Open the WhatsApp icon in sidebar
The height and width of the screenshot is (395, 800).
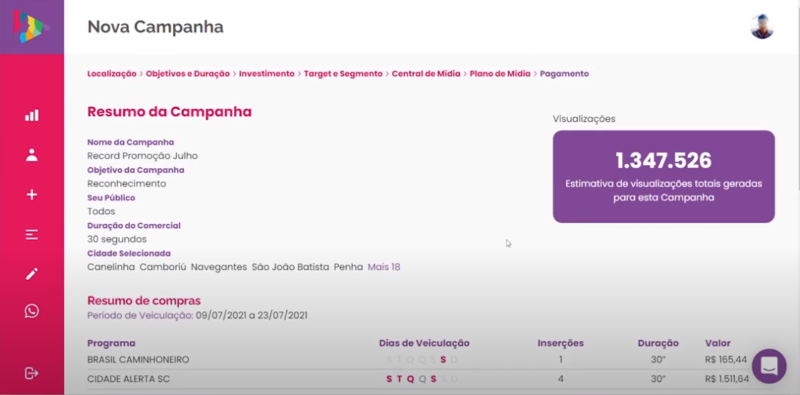coord(32,311)
